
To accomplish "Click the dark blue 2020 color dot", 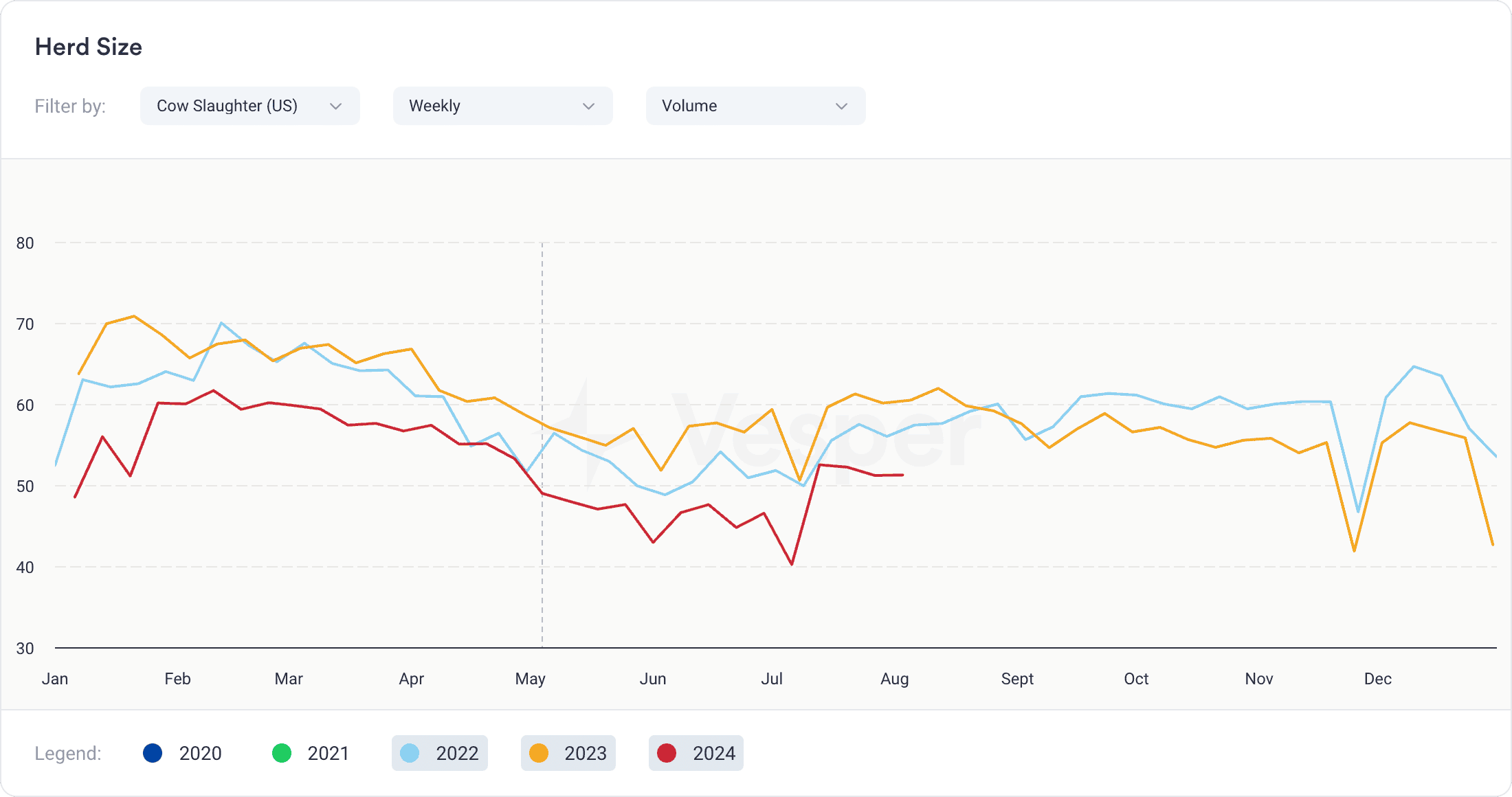I will [153, 753].
